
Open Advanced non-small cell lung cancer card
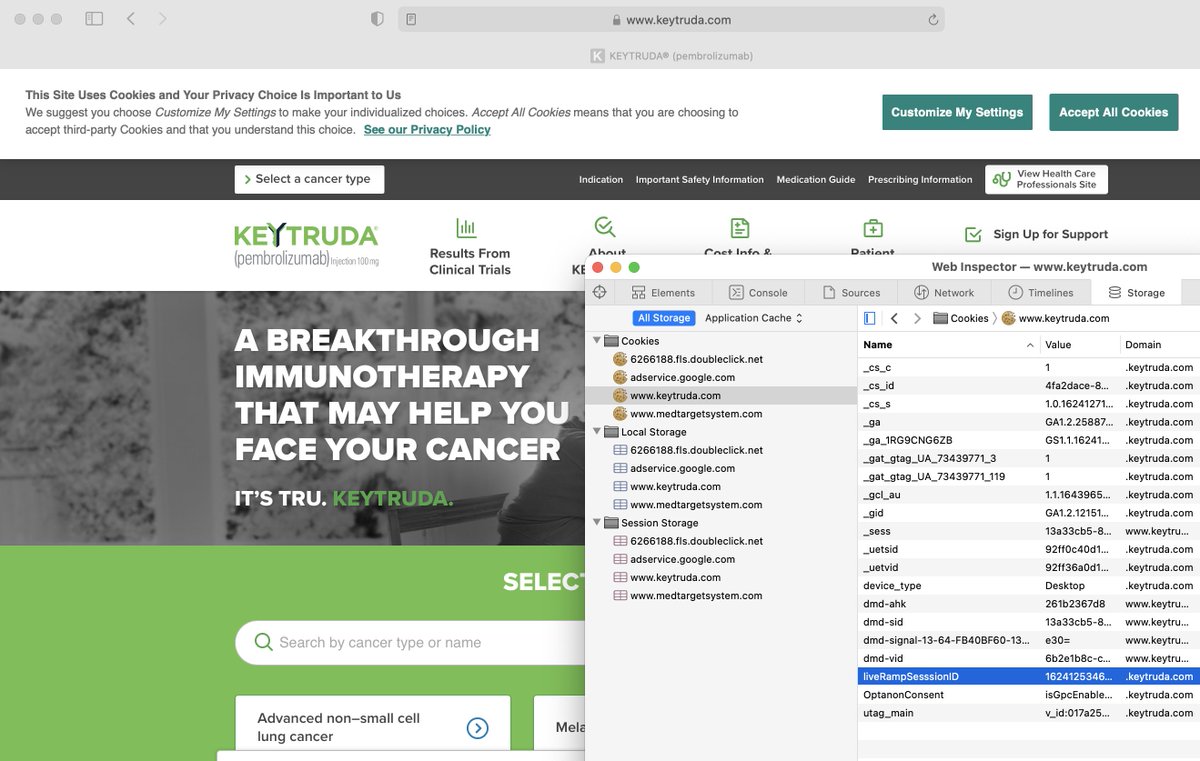click(373, 722)
